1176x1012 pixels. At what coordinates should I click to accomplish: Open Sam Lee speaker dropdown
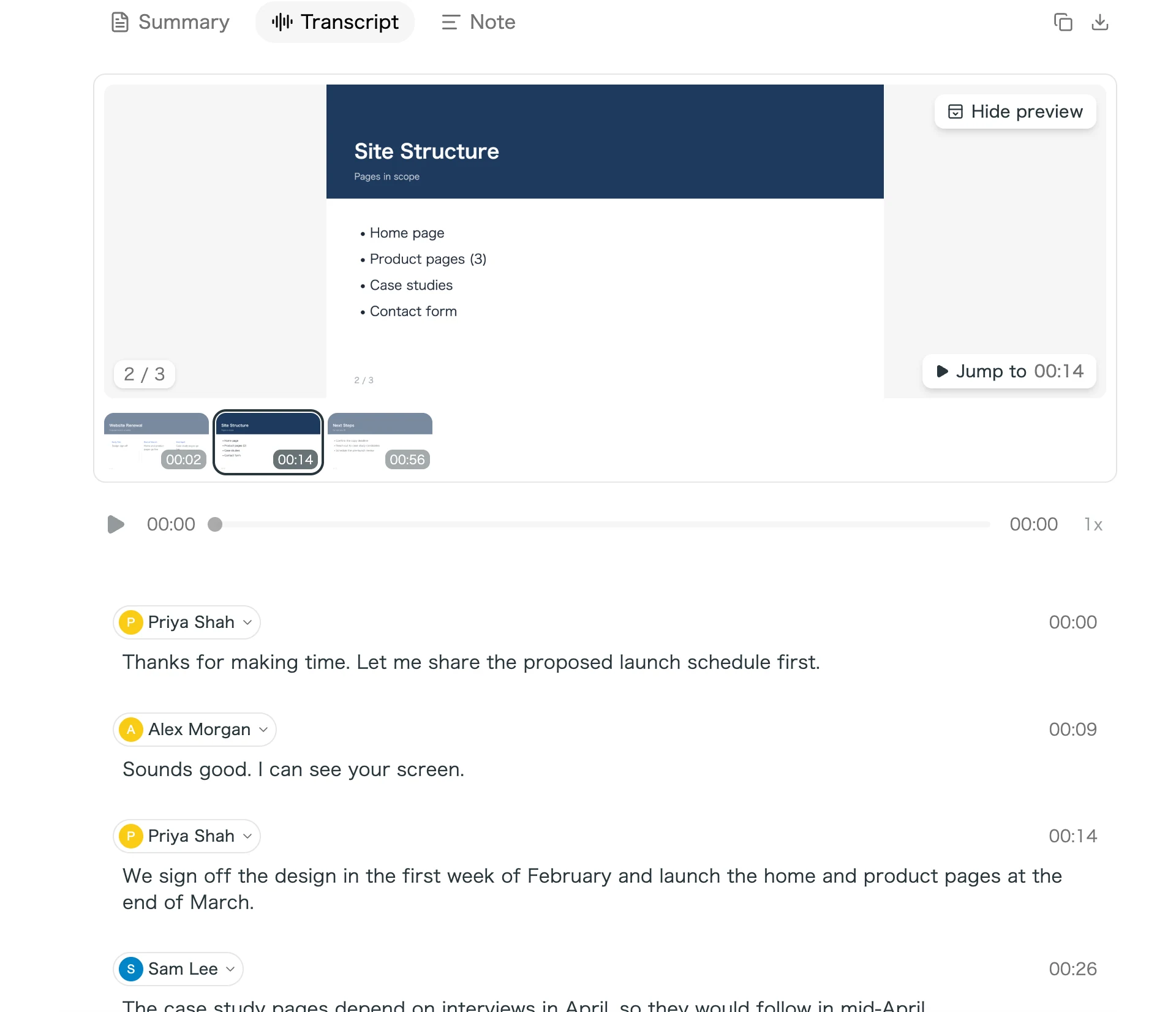coord(178,969)
